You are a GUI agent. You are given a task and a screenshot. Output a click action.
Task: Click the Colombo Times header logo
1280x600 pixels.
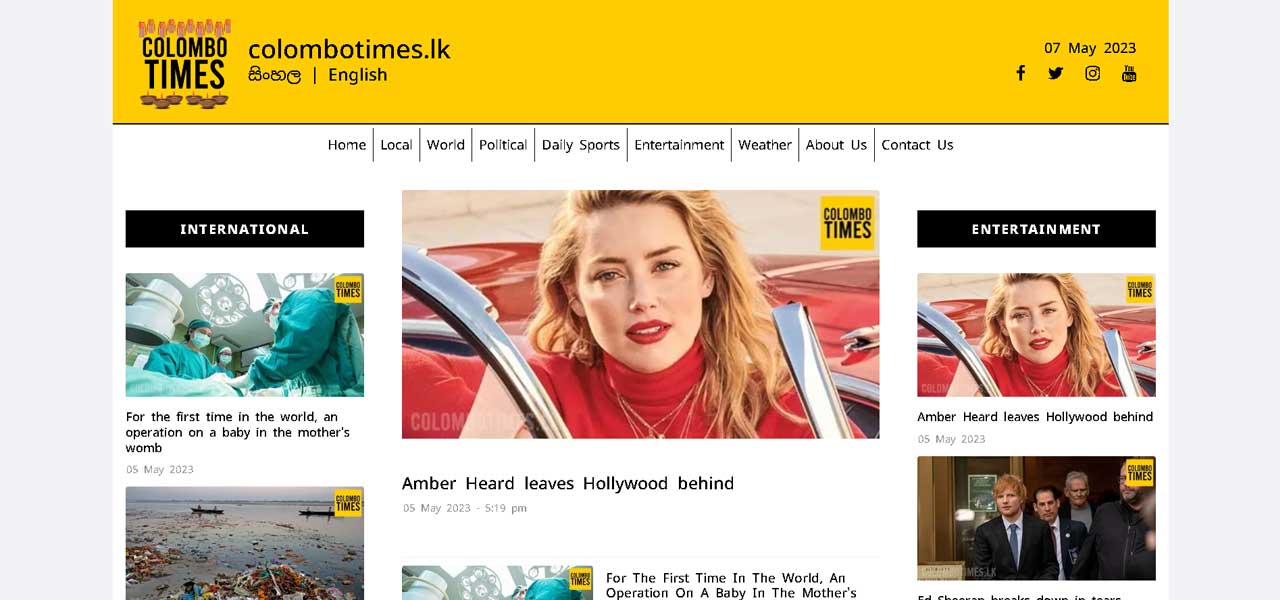point(185,62)
